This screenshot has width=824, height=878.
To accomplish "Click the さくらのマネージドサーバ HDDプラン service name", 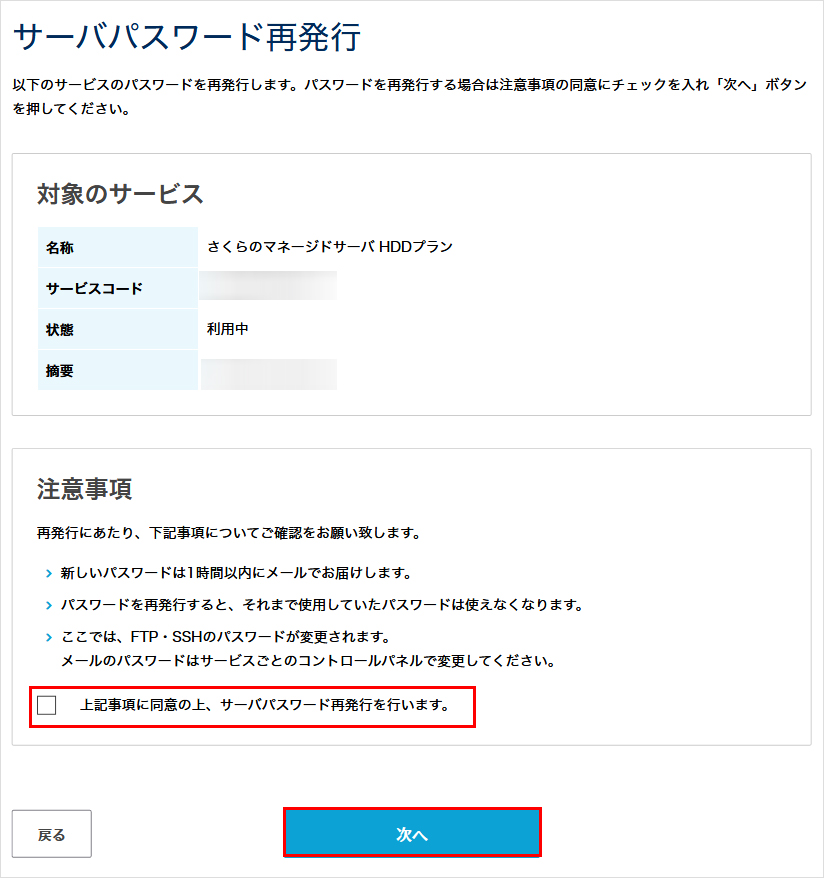I will click(x=330, y=247).
